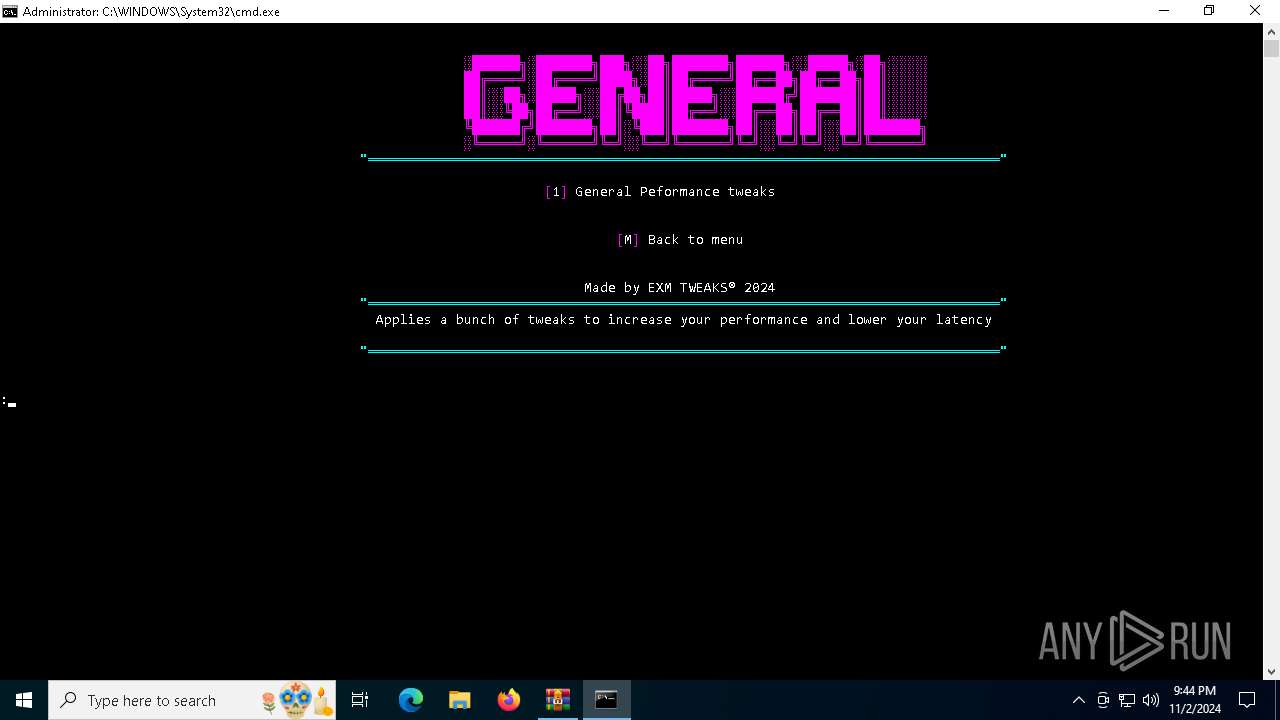
Task: Open the Windows Start menu
Action: pyautogui.click(x=24, y=700)
